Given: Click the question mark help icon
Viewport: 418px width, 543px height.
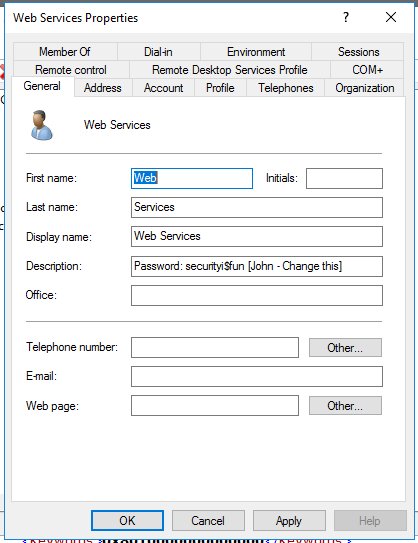Looking at the screenshot, I should point(346,17).
